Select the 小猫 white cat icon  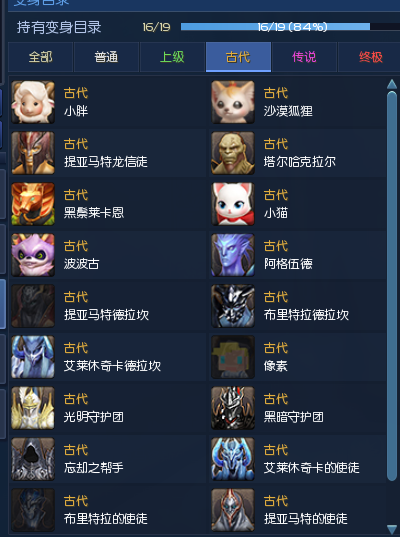233,204
